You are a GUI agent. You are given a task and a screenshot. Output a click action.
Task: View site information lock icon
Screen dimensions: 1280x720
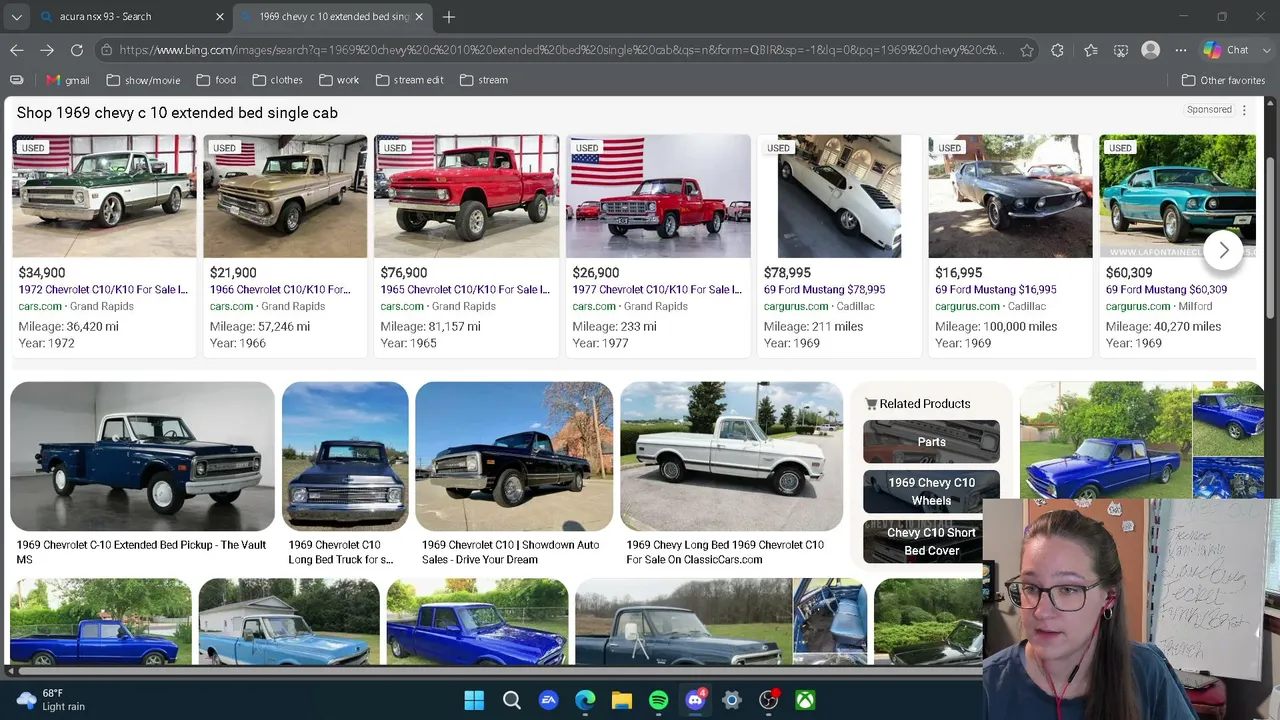106,50
